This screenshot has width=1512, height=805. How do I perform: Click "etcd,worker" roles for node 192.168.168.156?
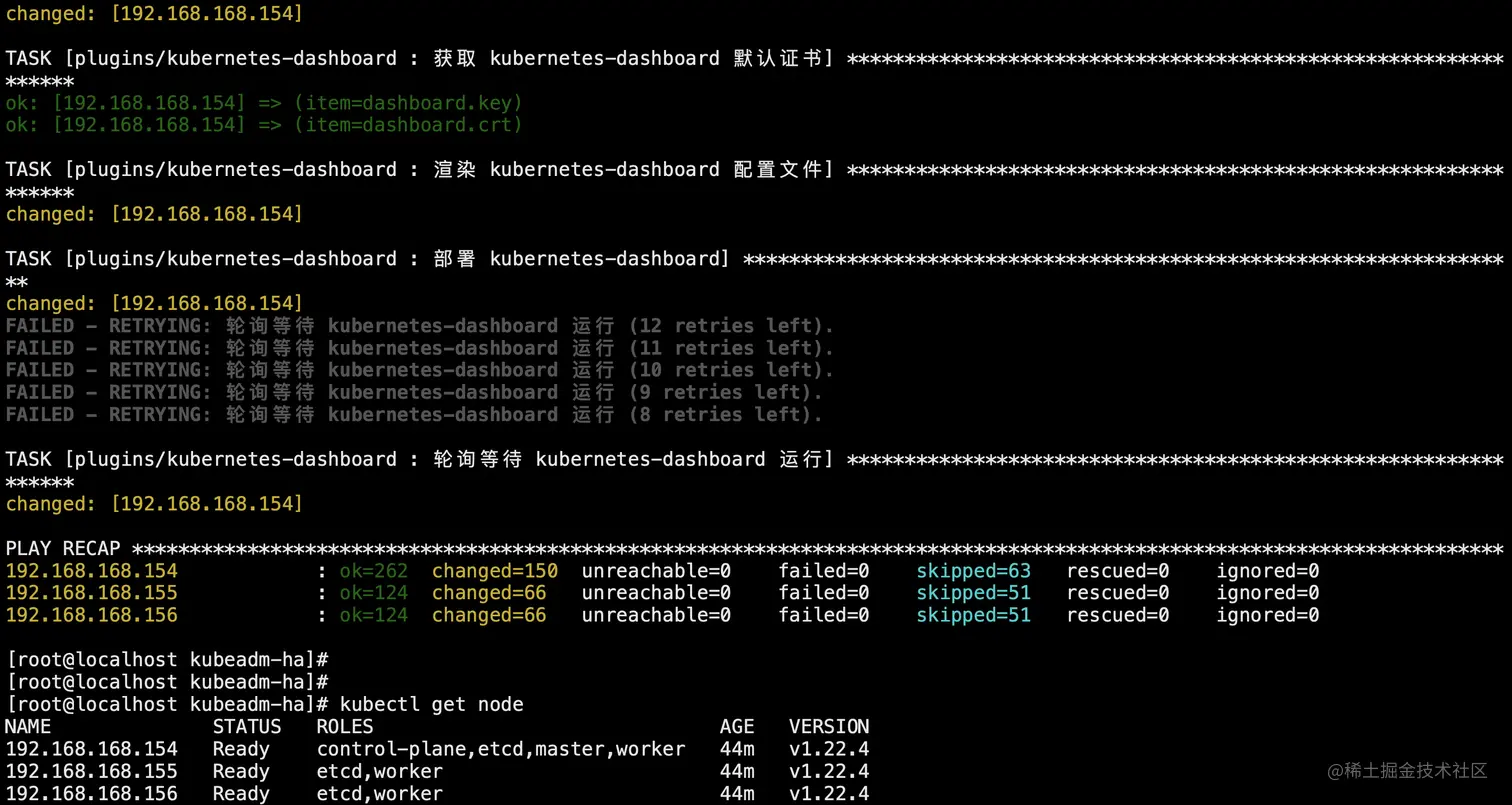coord(380,793)
